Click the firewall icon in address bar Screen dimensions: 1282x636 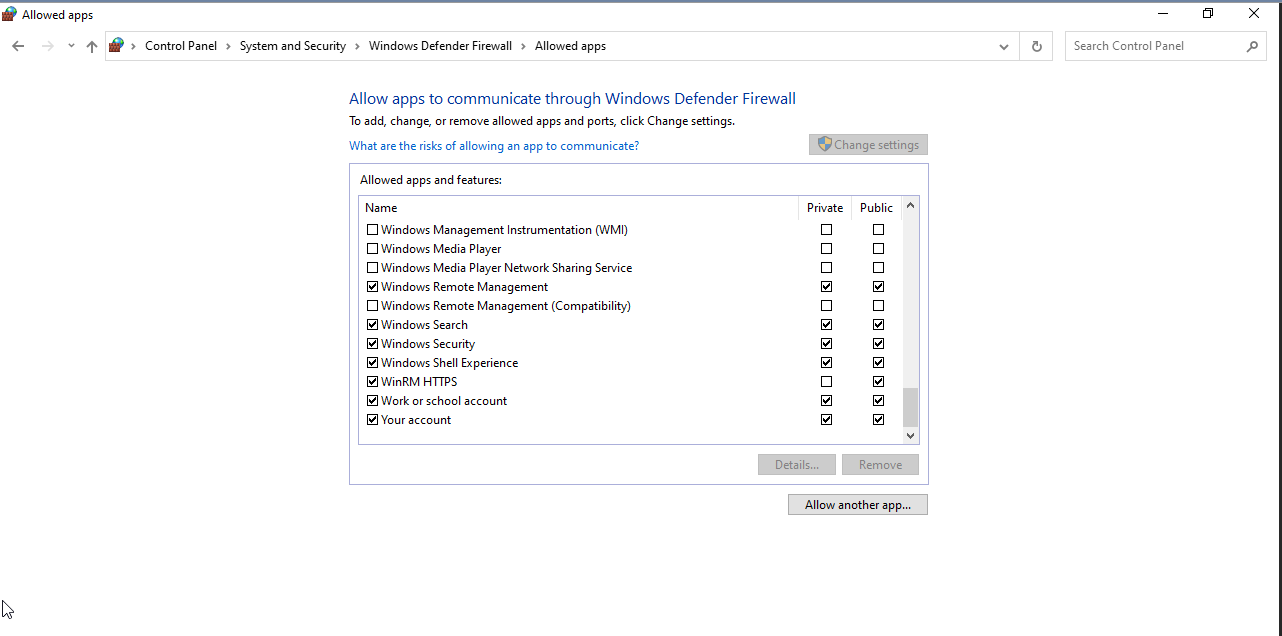click(117, 46)
